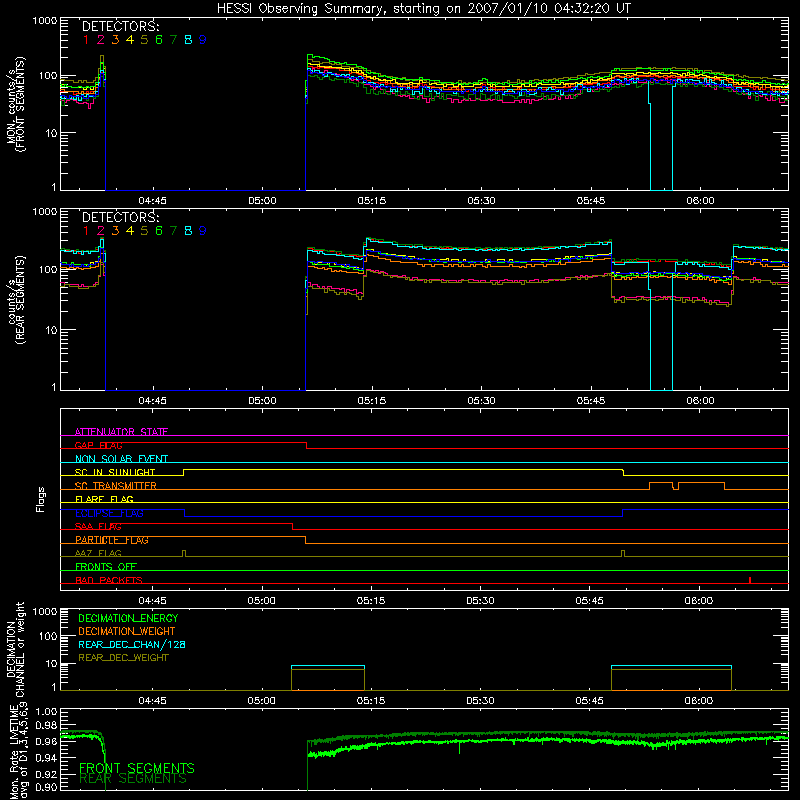Click 05:00 tick under rear segments plot
800x800 pixels.
pyautogui.click(x=262, y=401)
